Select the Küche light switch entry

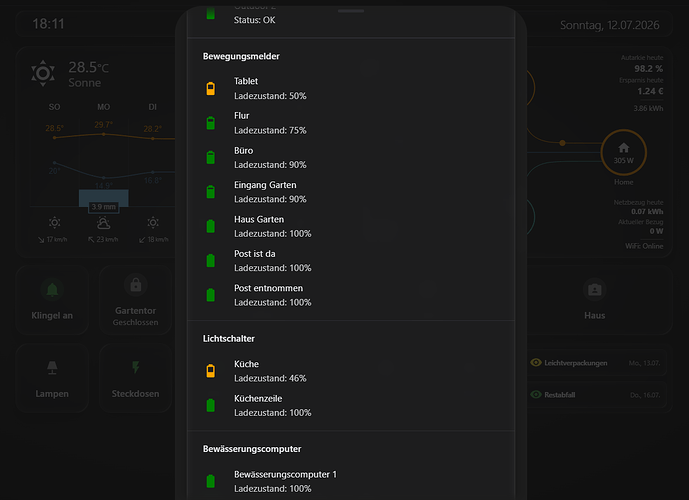tap(351, 371)
